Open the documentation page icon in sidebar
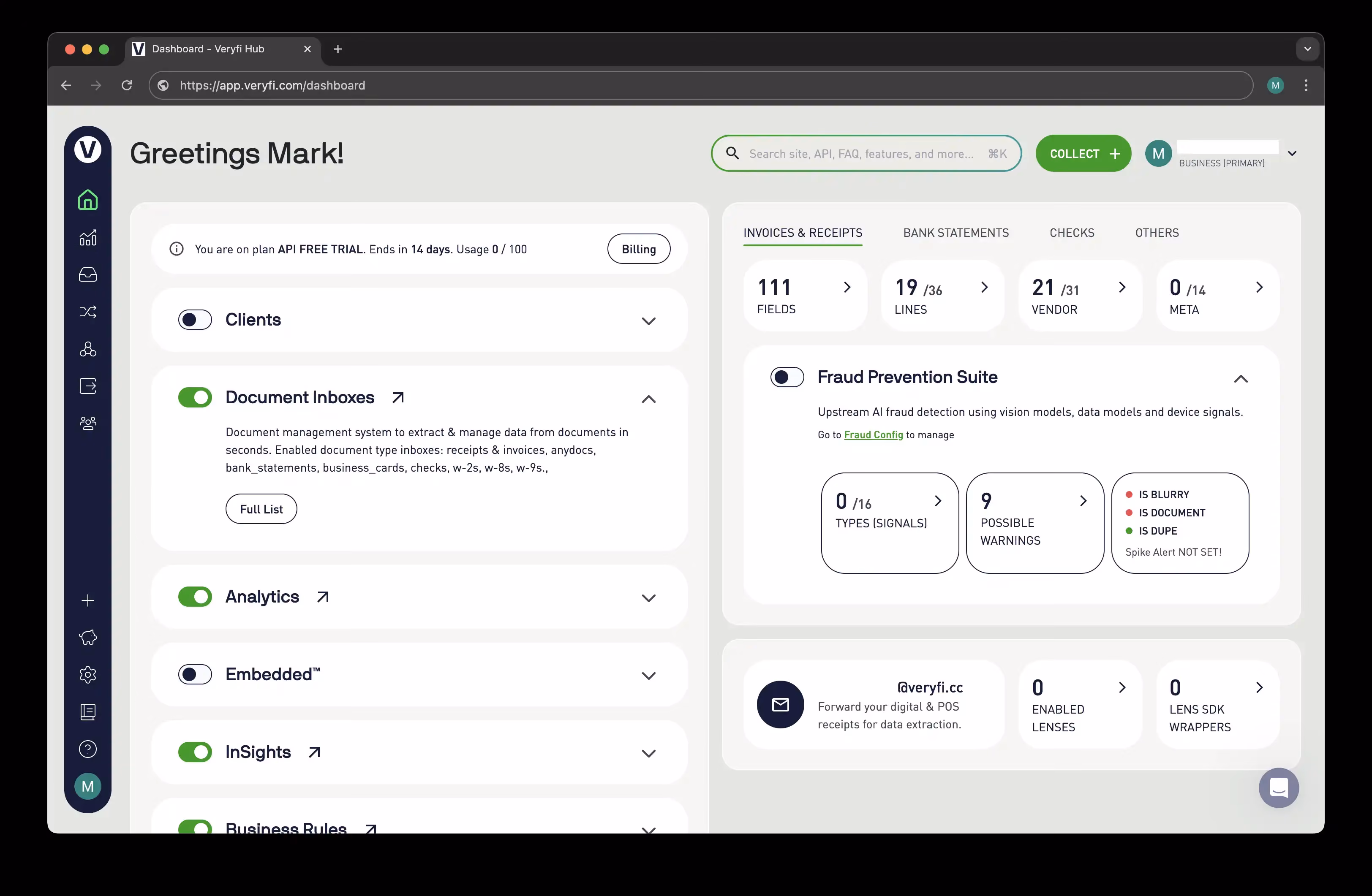Screen dimensions: 1372x896 point(87,712)
